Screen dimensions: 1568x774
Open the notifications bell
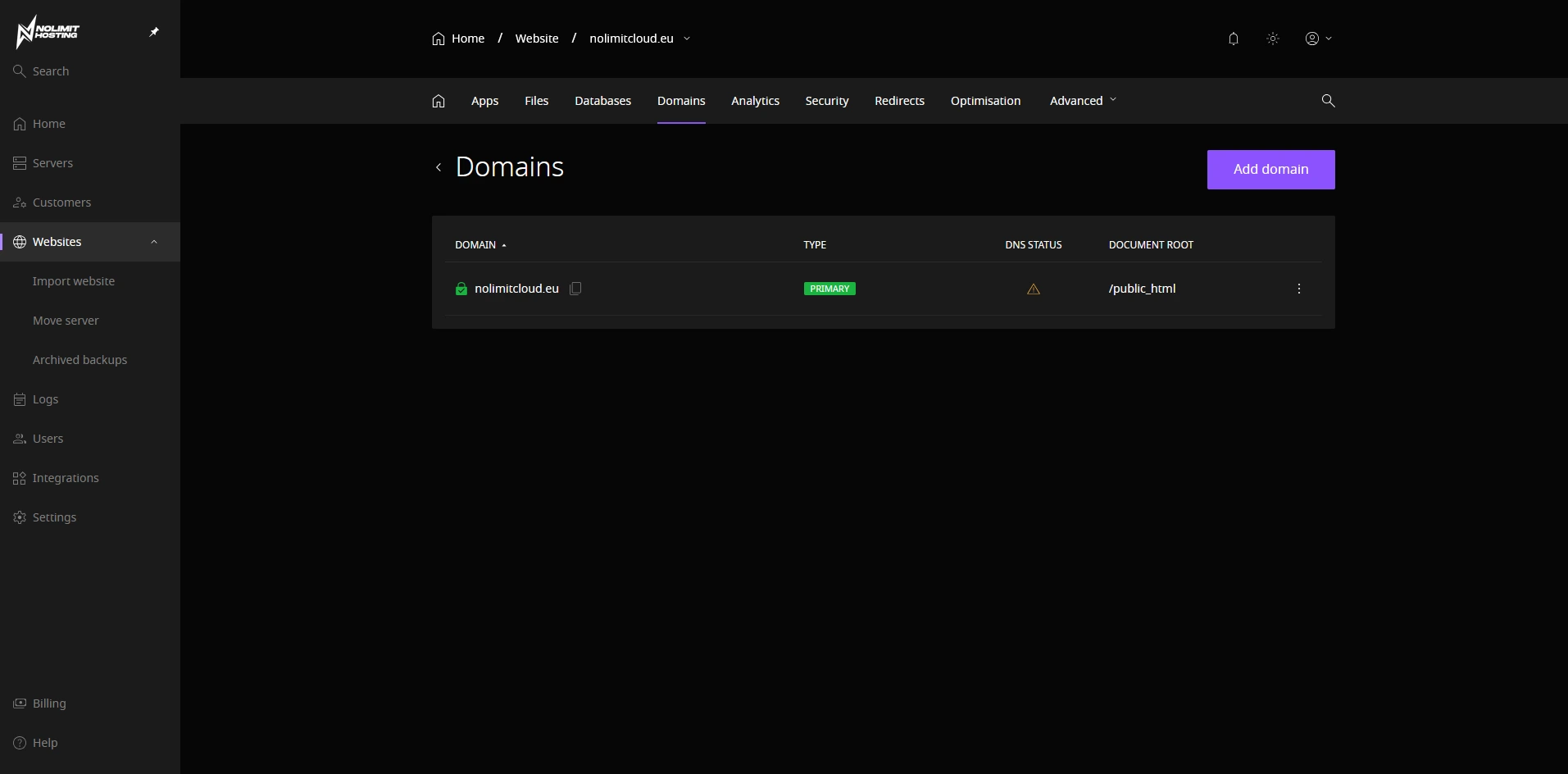pyautogui.click(x=1234, y=39)
